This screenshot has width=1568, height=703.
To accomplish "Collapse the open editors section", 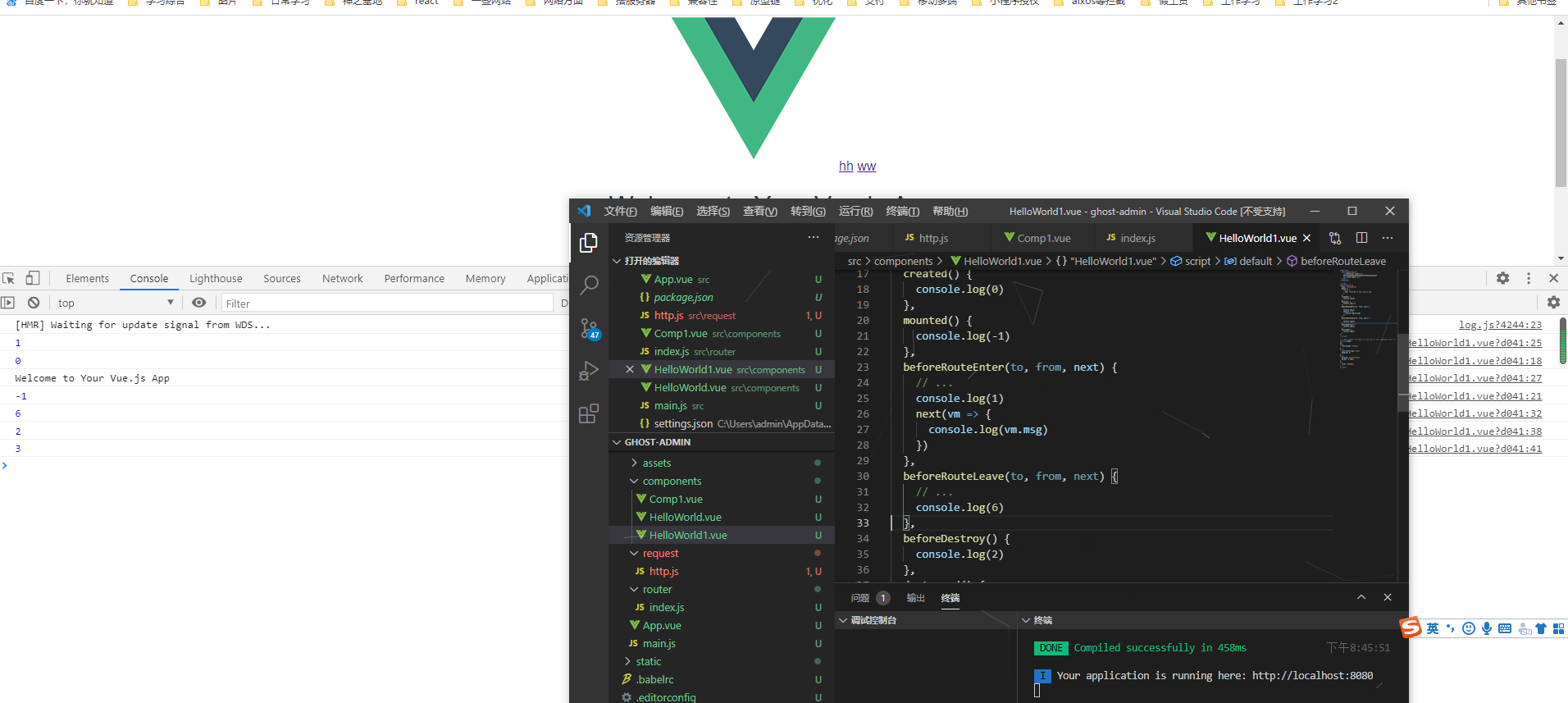I will coord(722,261).
